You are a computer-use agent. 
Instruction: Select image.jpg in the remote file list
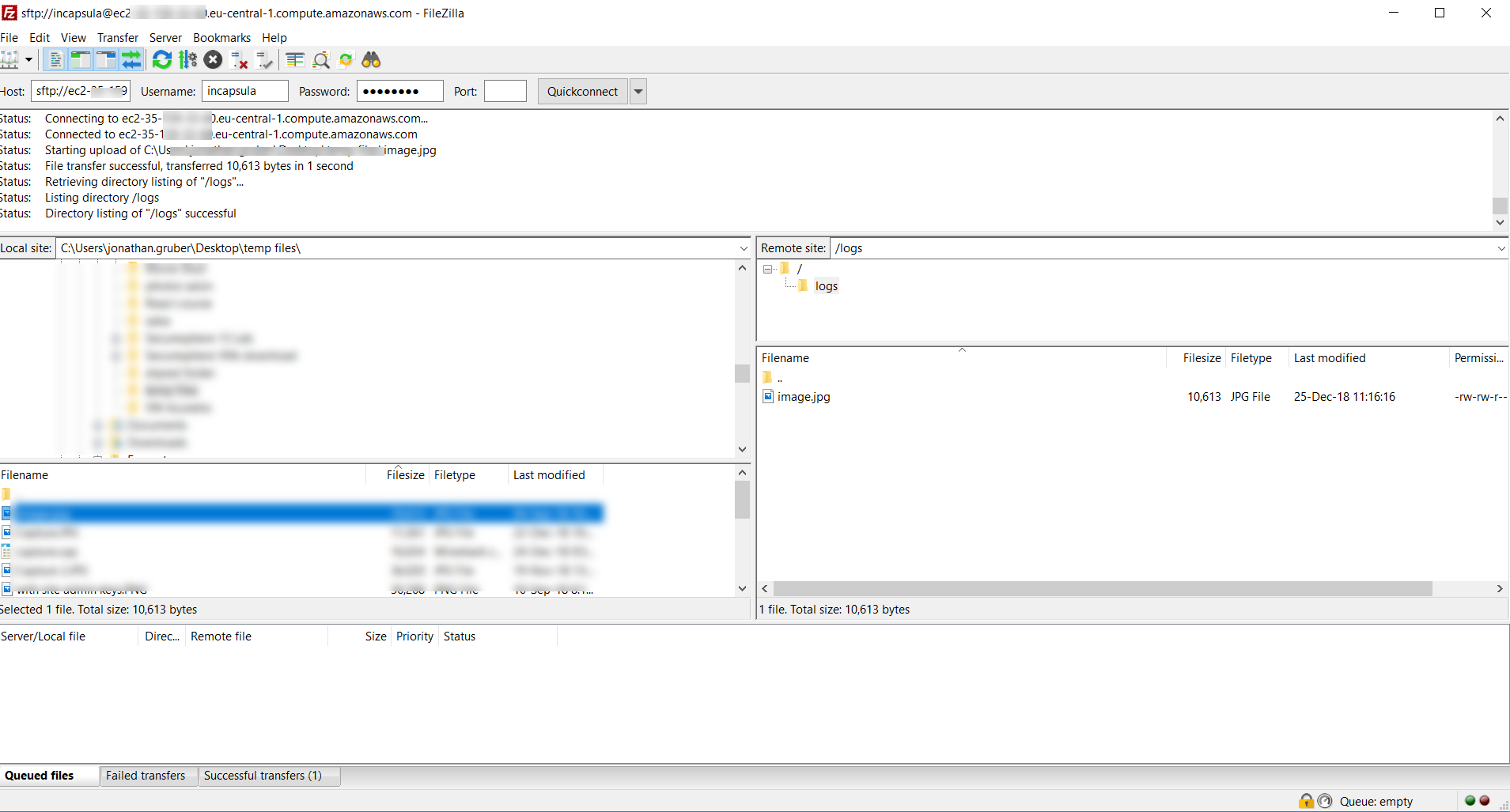pyautogui.click(x=804, y=397)
